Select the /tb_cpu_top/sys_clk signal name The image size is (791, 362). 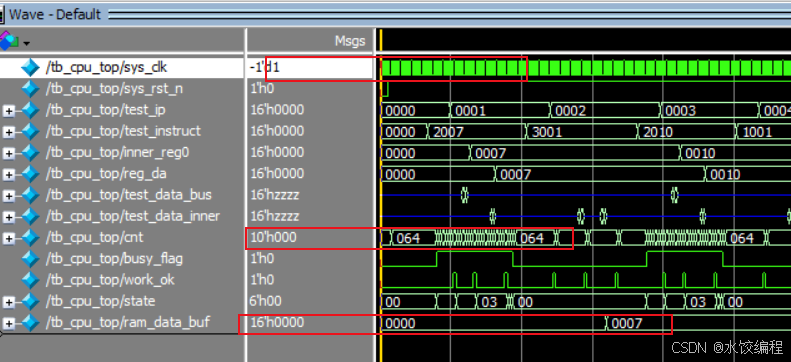point(105,68)
